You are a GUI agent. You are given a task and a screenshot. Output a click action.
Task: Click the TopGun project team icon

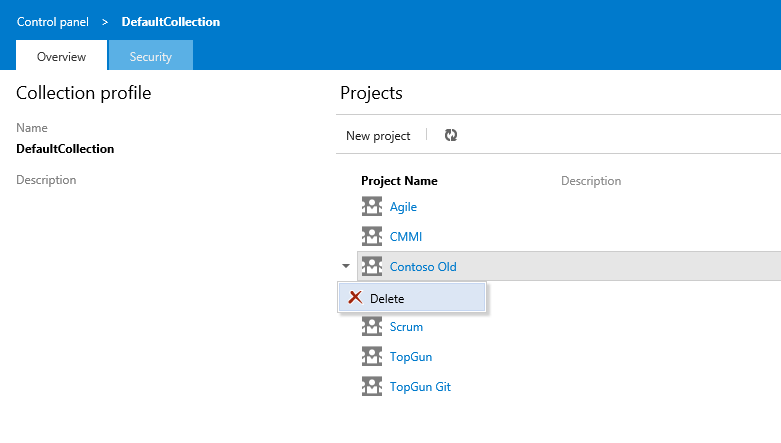tap(372, 356)
